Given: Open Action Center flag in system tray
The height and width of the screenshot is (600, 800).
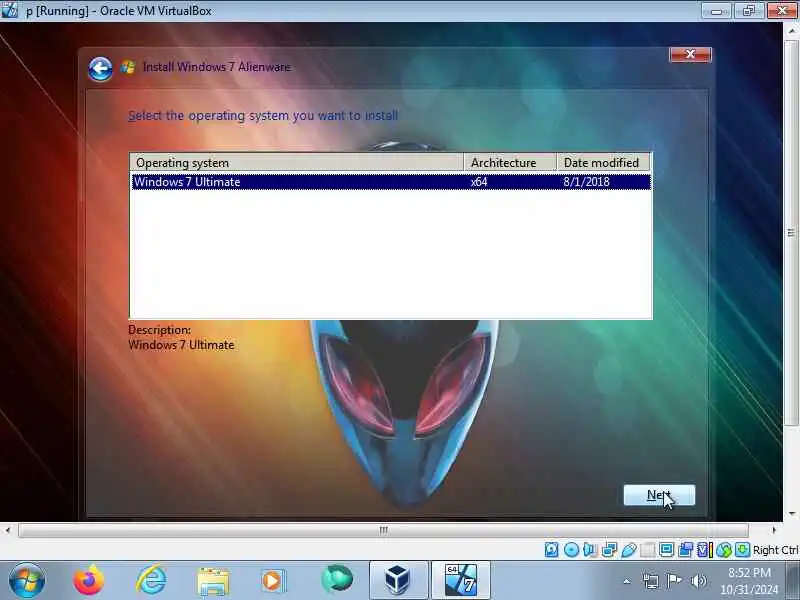Looking at the screenshot, I should pyautogui.click(x=674, y=581).
